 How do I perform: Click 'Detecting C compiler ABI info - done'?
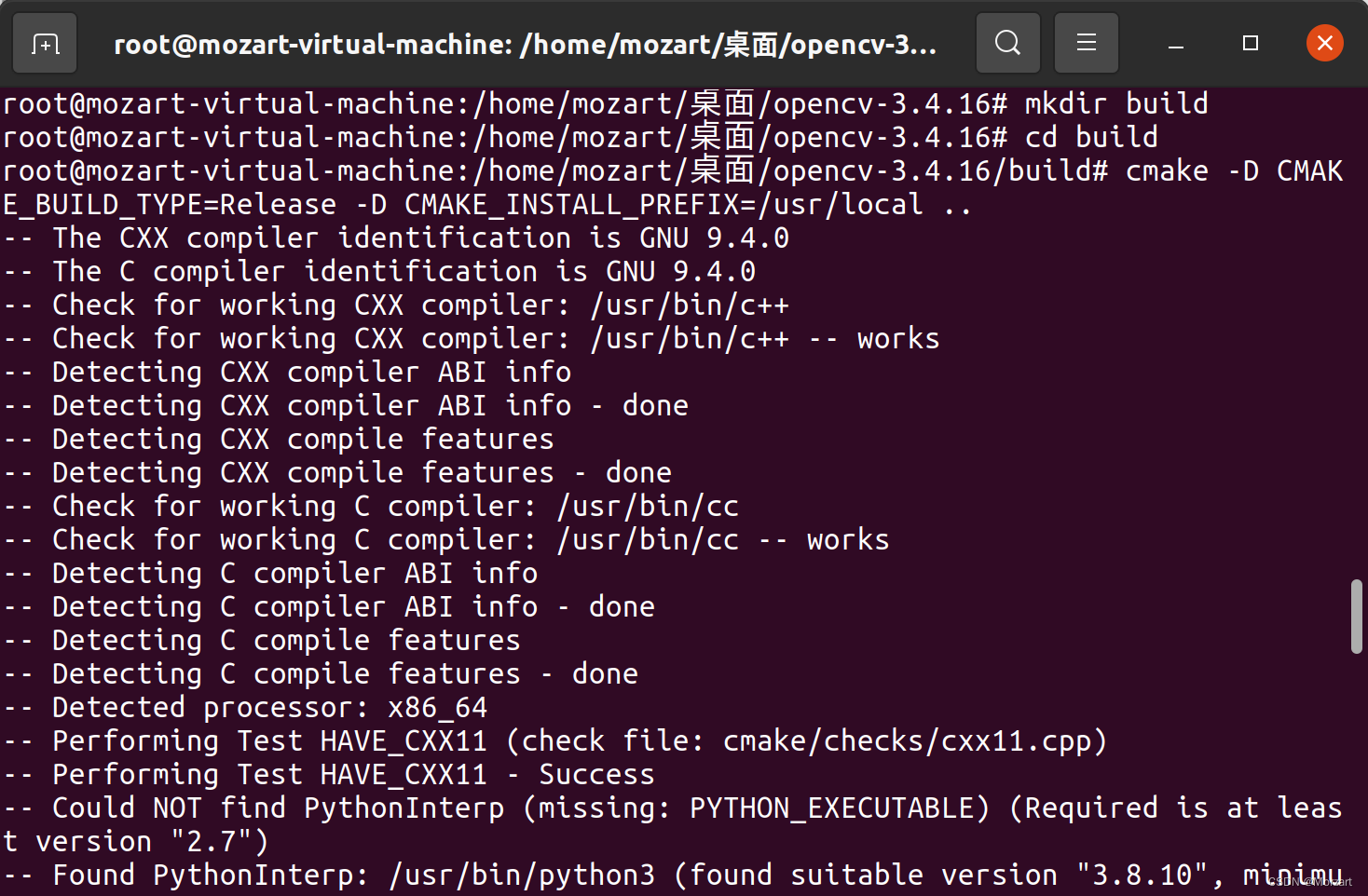(329, 606)
